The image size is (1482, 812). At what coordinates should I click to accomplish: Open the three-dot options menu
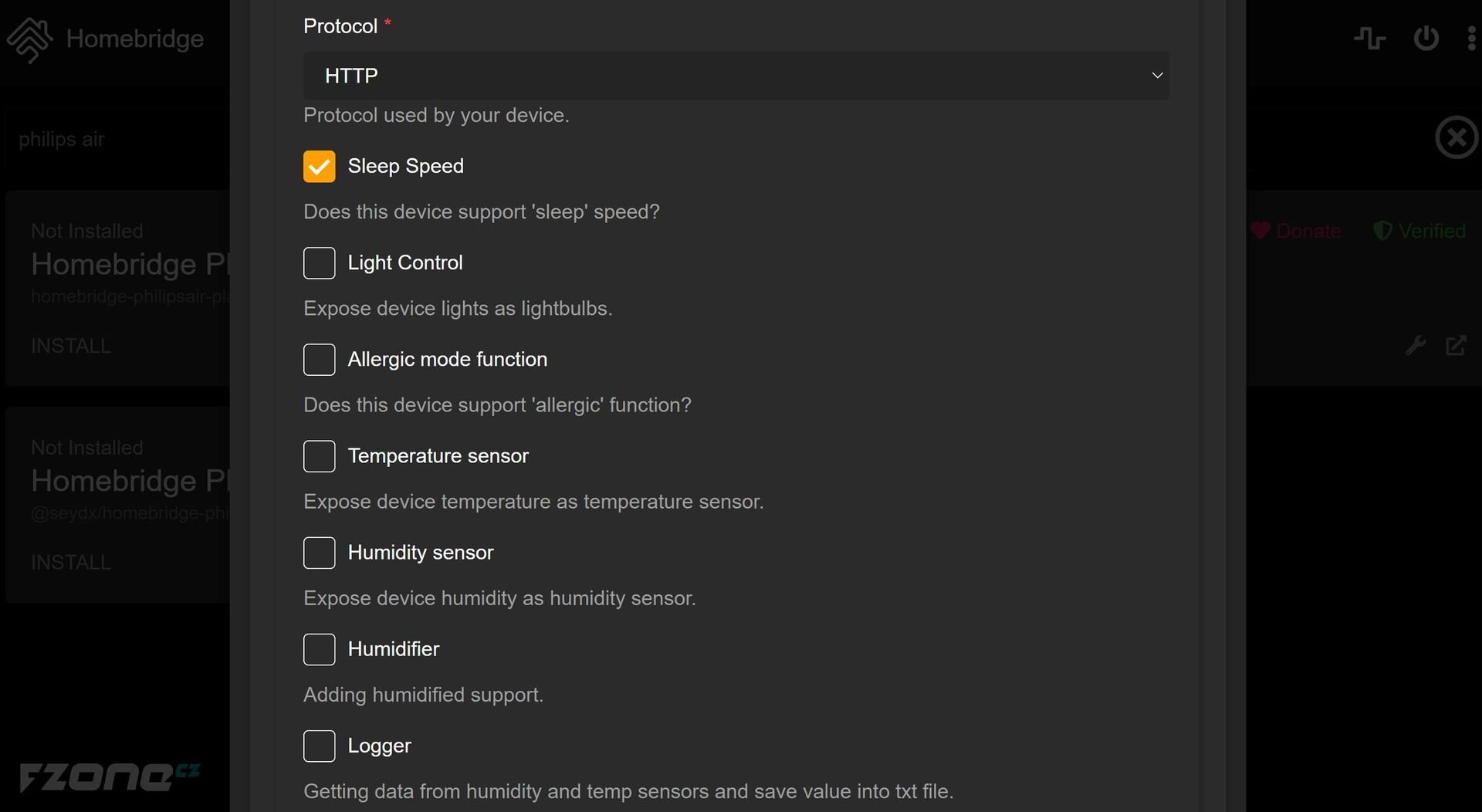coord(1471,38)
